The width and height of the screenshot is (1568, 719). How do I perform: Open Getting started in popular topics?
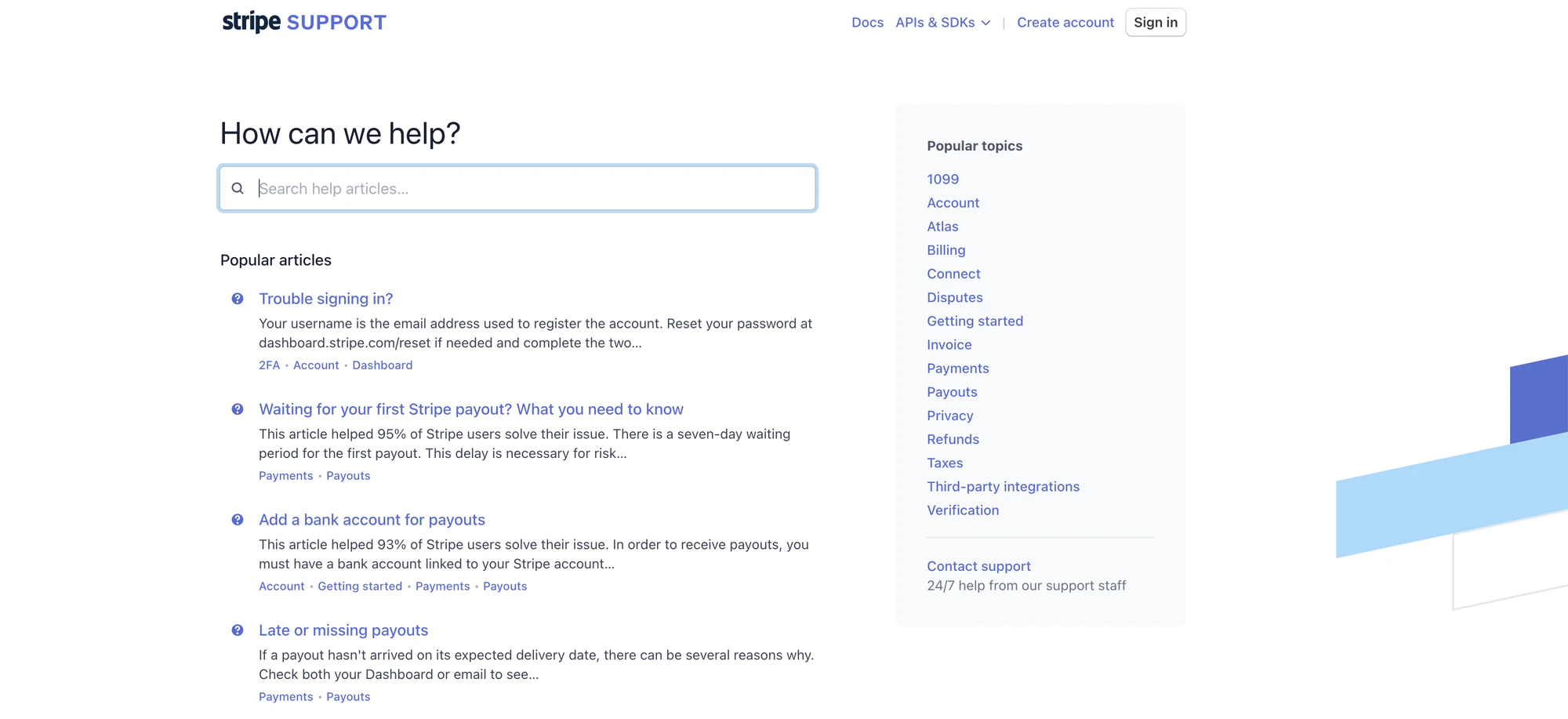pyautogui.click(x=975, y=321)
